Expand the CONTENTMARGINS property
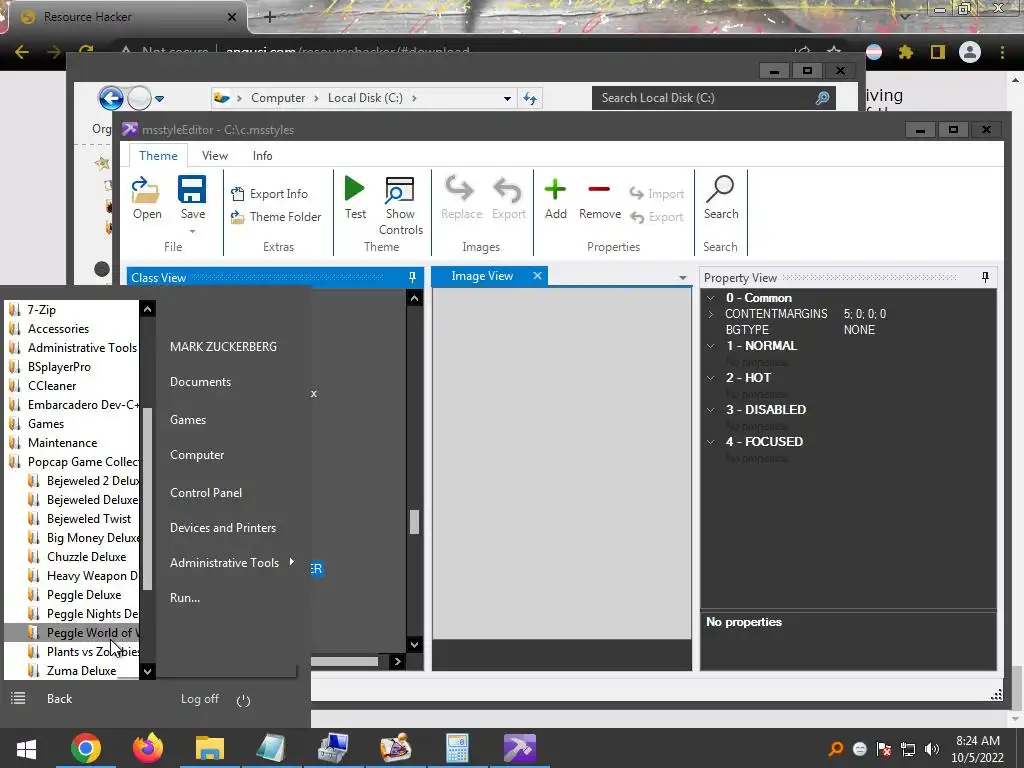 tap(711, 314)
